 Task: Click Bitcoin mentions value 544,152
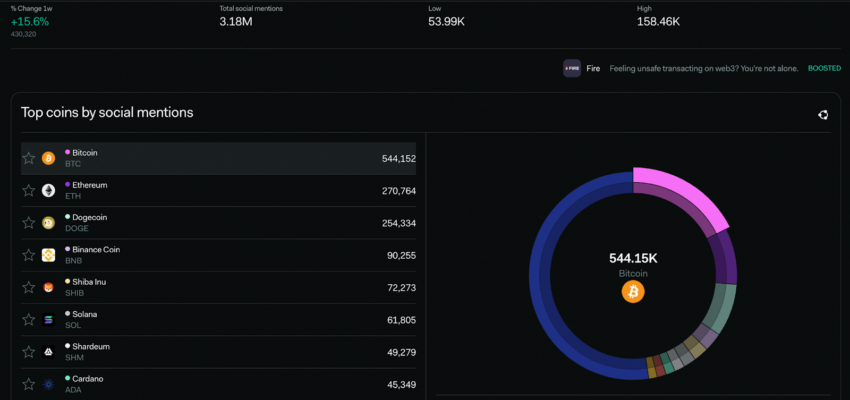(x=399, y=159)
